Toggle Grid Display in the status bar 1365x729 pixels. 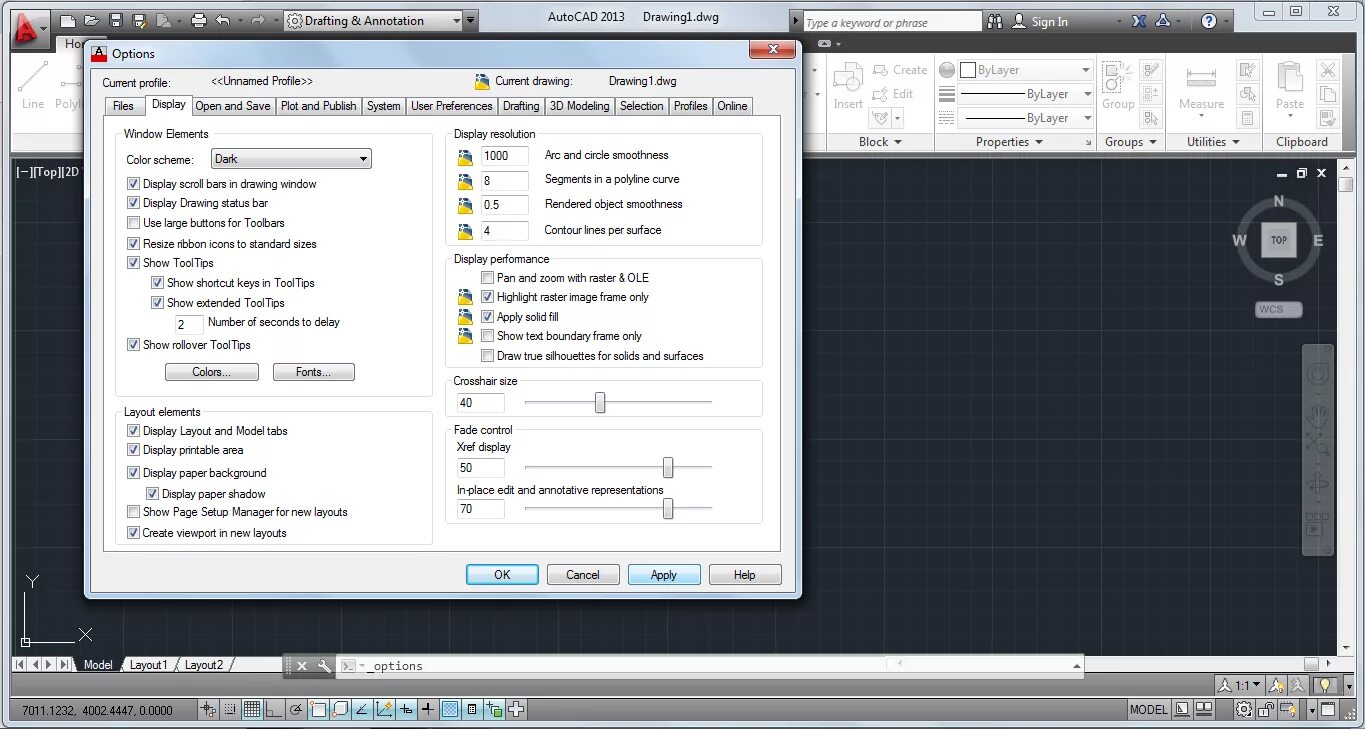(252, 710)
